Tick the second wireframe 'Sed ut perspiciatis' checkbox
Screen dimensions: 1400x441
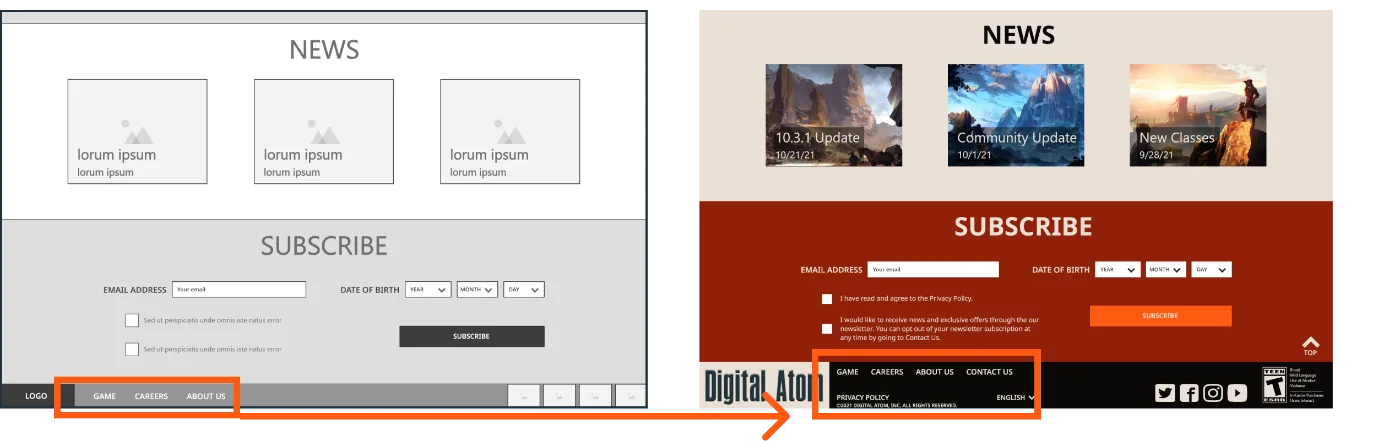coord(132,349)
